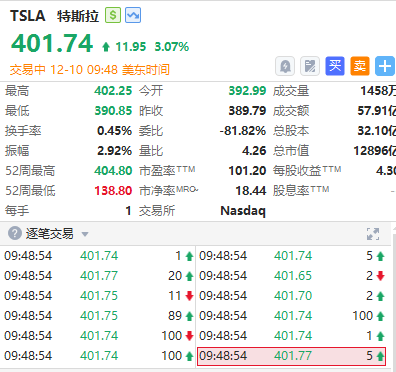Viewport: 396px width, 372px height.
Task: Select the 逐笔交易 panel title
Action: [50, 234]
